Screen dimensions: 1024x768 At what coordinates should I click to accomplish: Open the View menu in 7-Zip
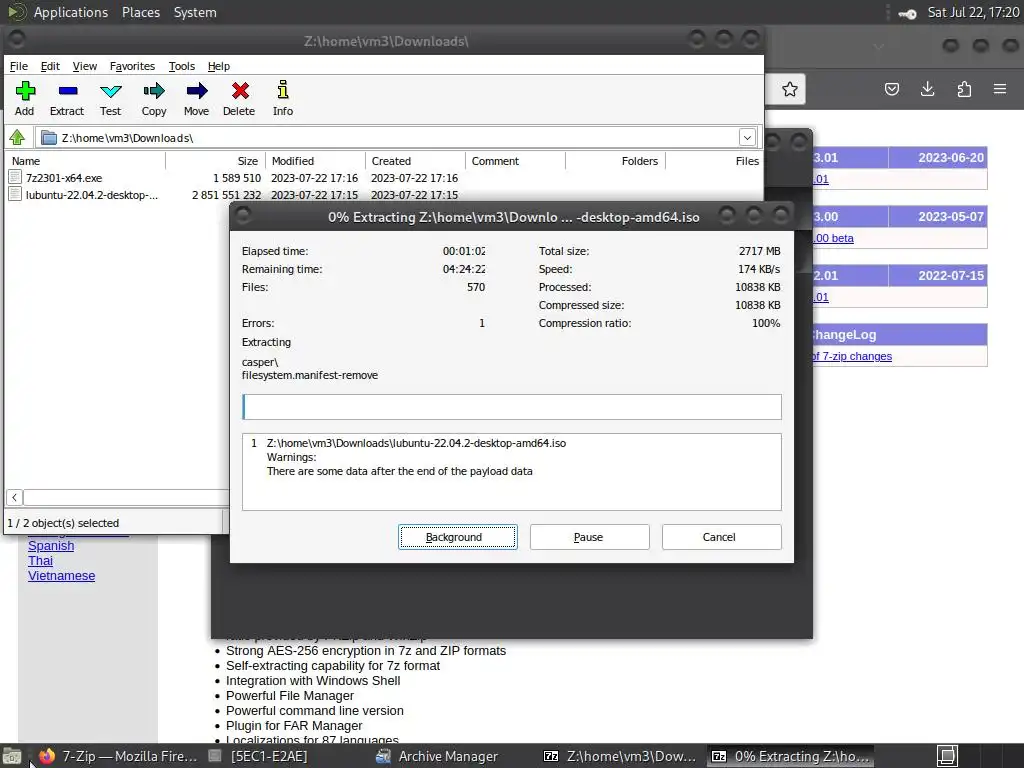point(85,66)
